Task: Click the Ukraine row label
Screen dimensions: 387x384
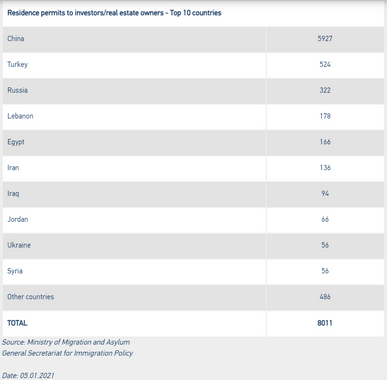Action: point(19,245)
